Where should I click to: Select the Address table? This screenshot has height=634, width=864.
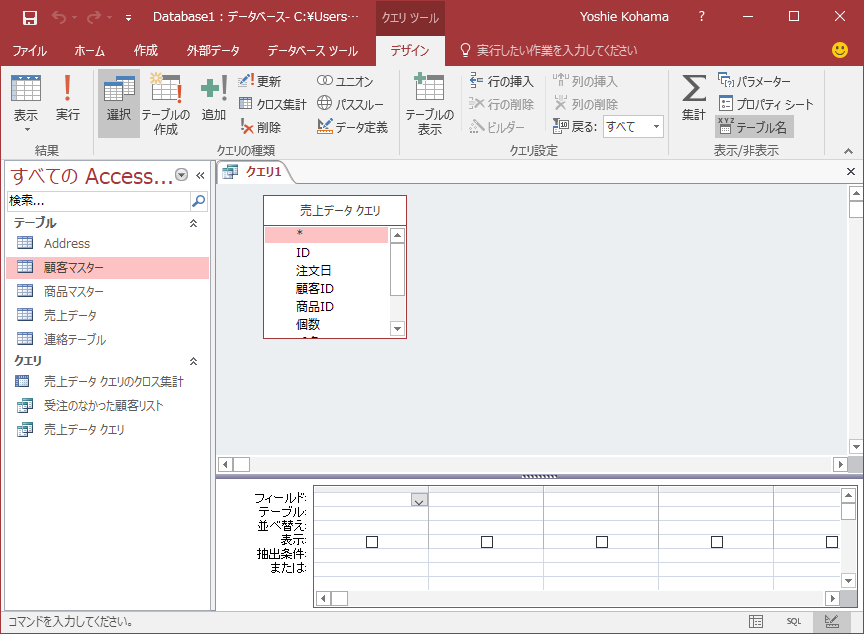pos(107,243)
